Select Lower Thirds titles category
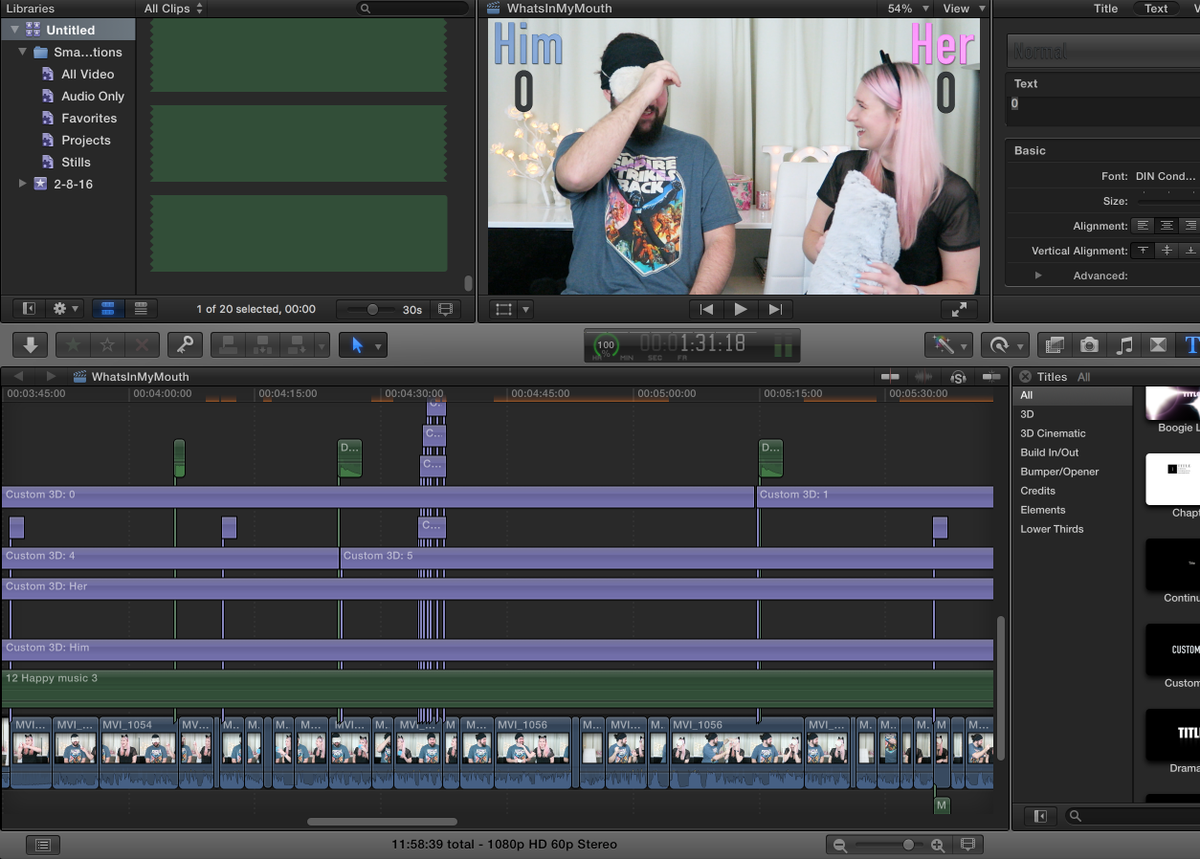 pos(1052,529)
